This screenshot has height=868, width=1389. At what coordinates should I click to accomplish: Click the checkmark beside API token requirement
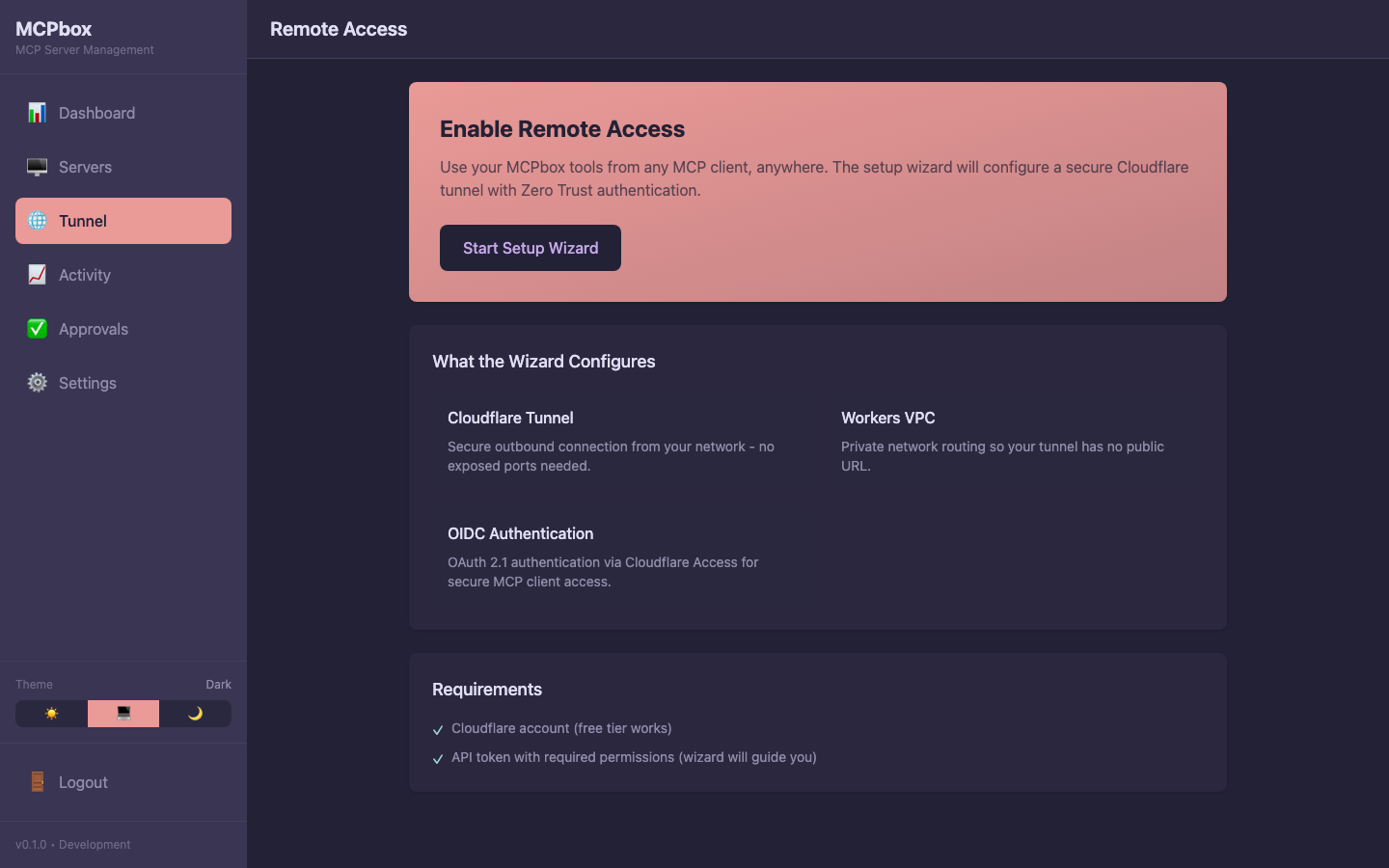click(x=439, y=759)
